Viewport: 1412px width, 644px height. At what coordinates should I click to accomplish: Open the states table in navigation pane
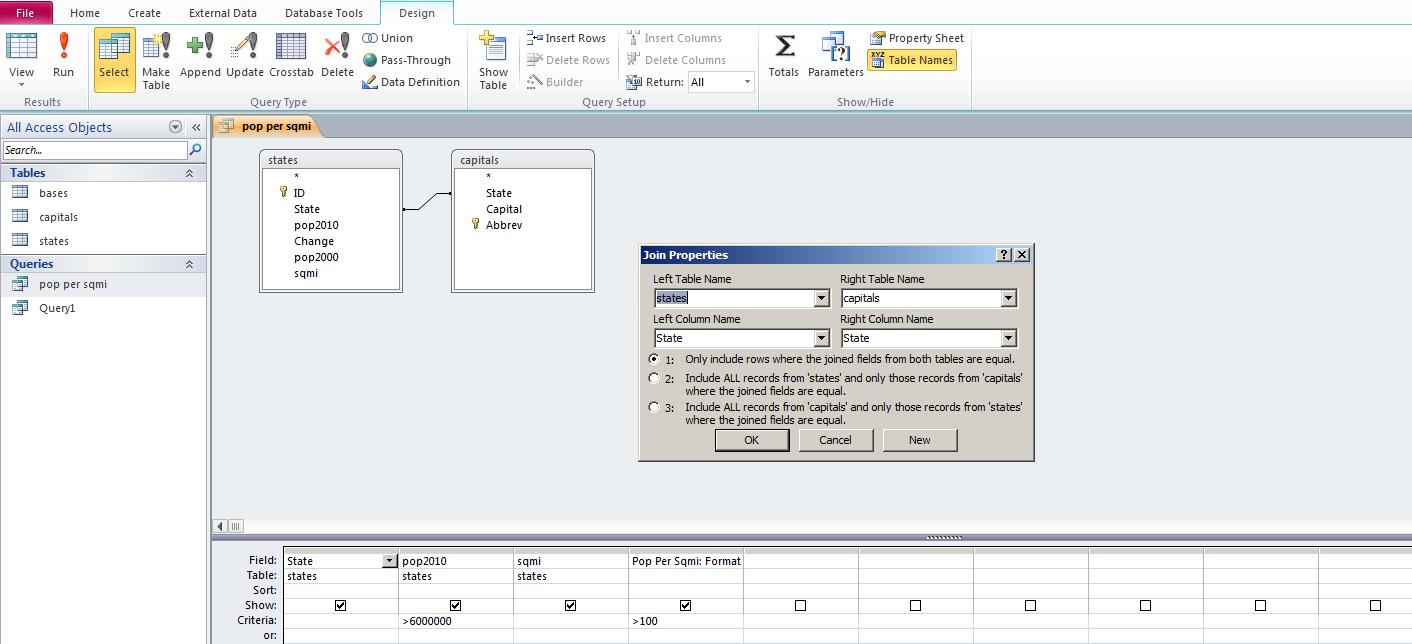[54, 241]
